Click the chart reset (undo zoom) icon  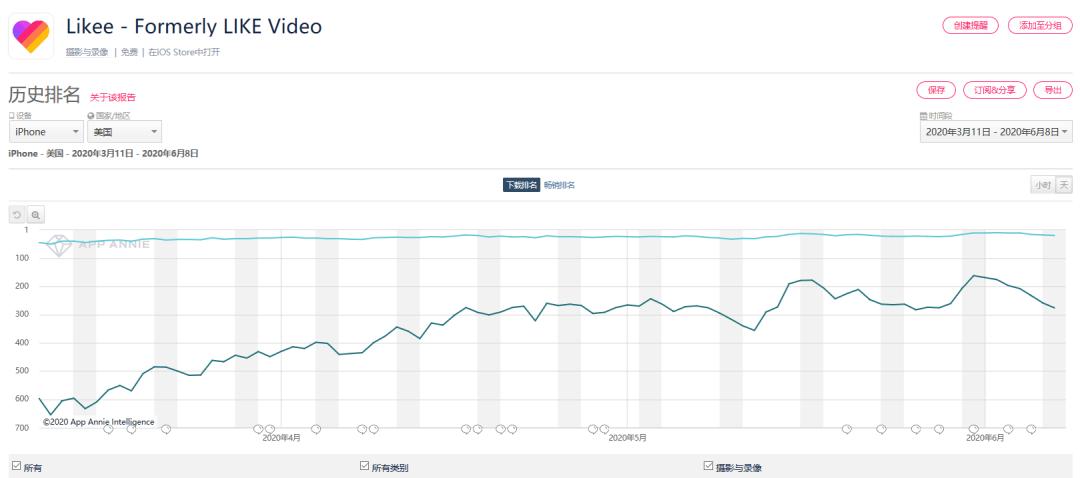click(17, 214)
